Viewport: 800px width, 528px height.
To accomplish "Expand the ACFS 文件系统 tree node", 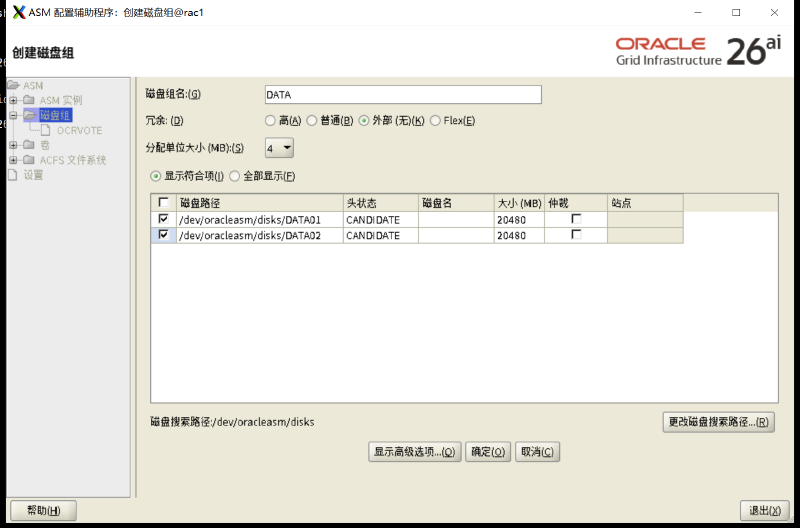I will click(14, 160).
